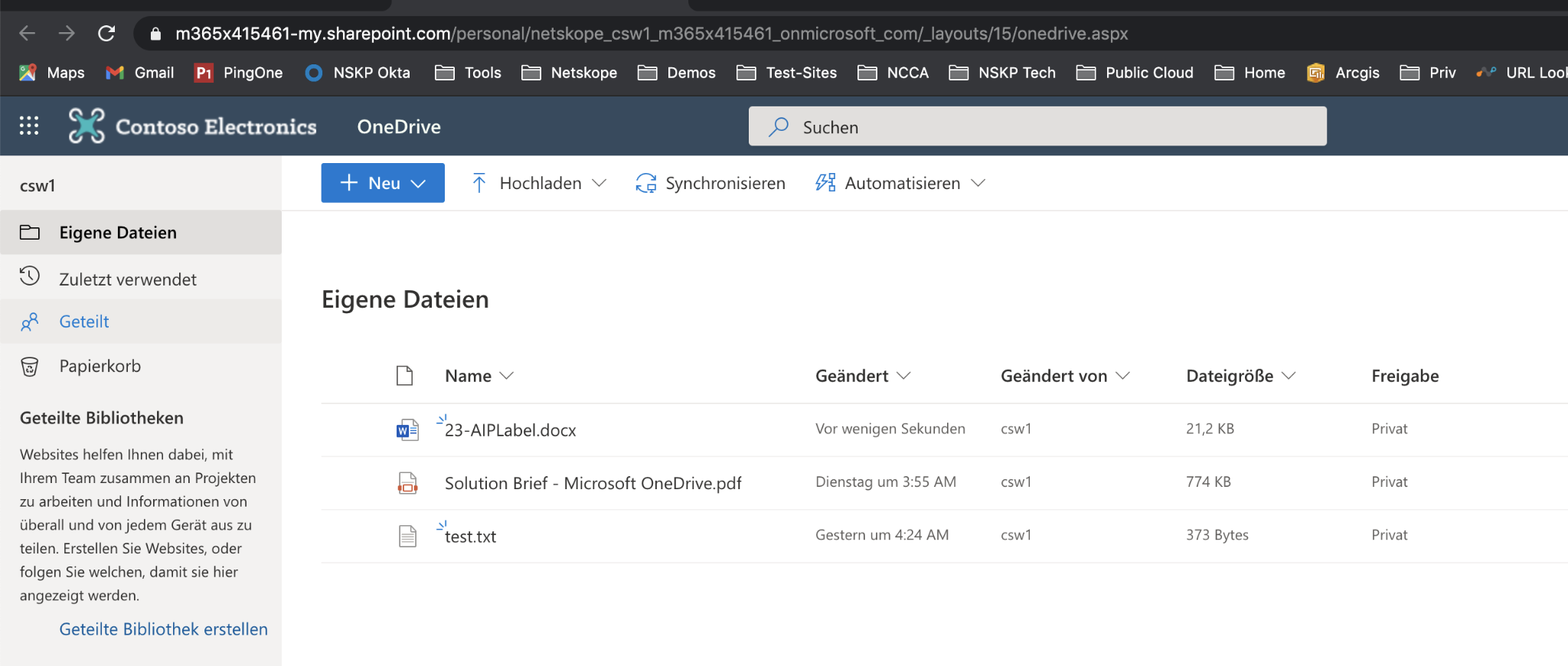Reload the page with browser refresh icon
The width and height of the screenshot is (1568, 666).
(106, 34)
